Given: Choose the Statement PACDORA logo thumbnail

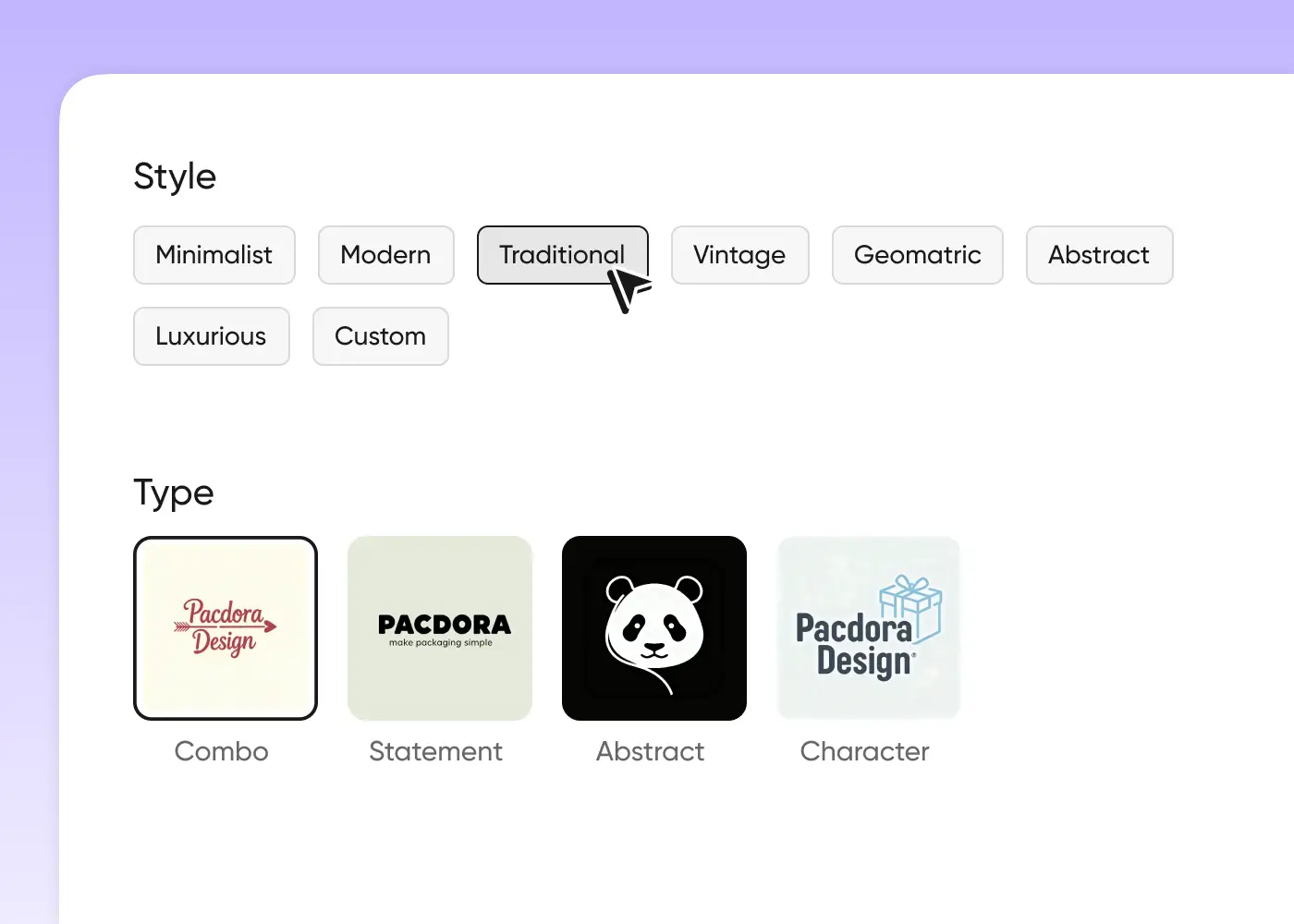Looking at the screenshot, I should pyautogui.click(x=440, y=628).
